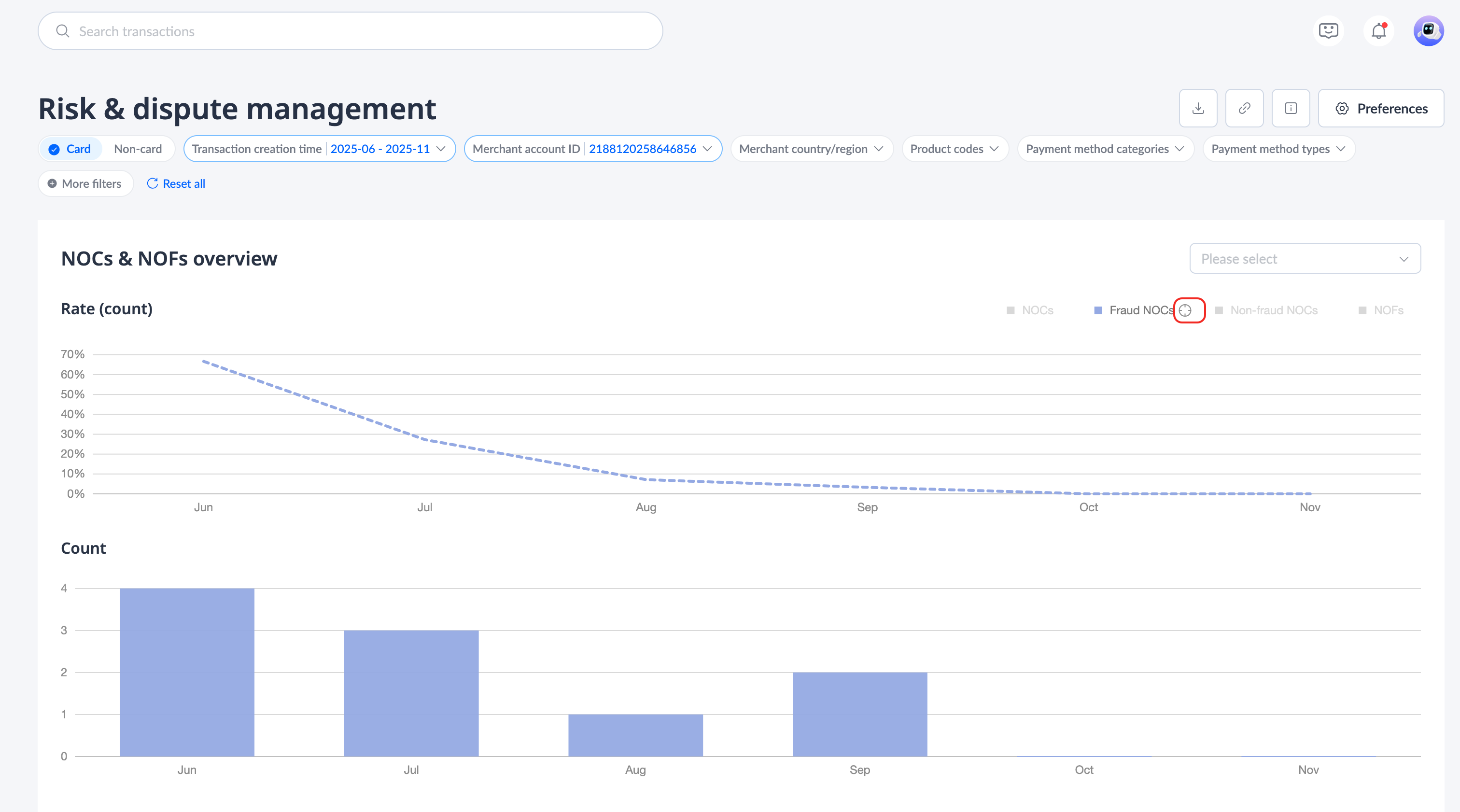Open the chat assistant icon
Screen dimensions: 1460x812
tap(1328, 30)
